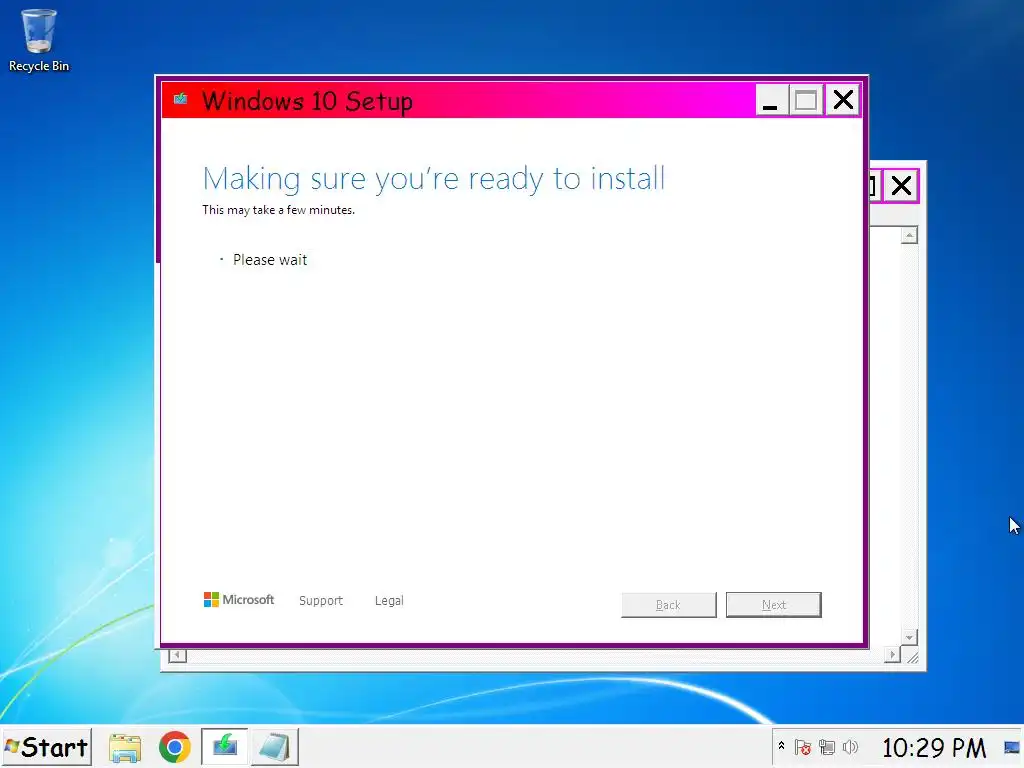Click the Show desktop button in the tray
The width and height of the screenshot is (1024, 768).
pyautogui.click(x=1012, y=747)
